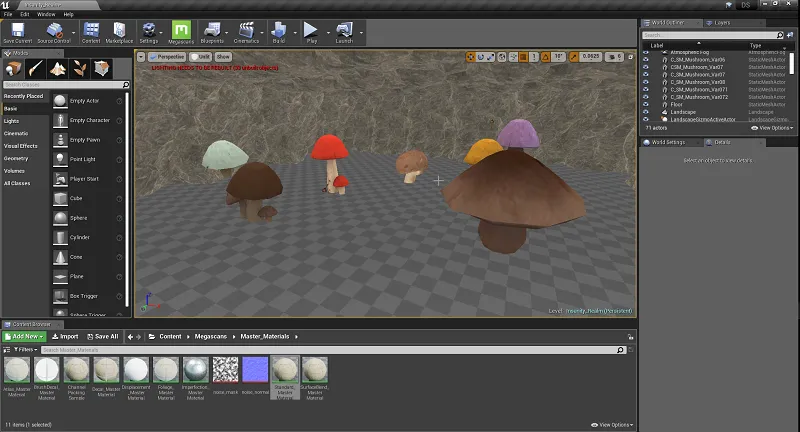Hide the Floor actor with eye icon
The height and width of the screenshot is (432, 800).
646,104
